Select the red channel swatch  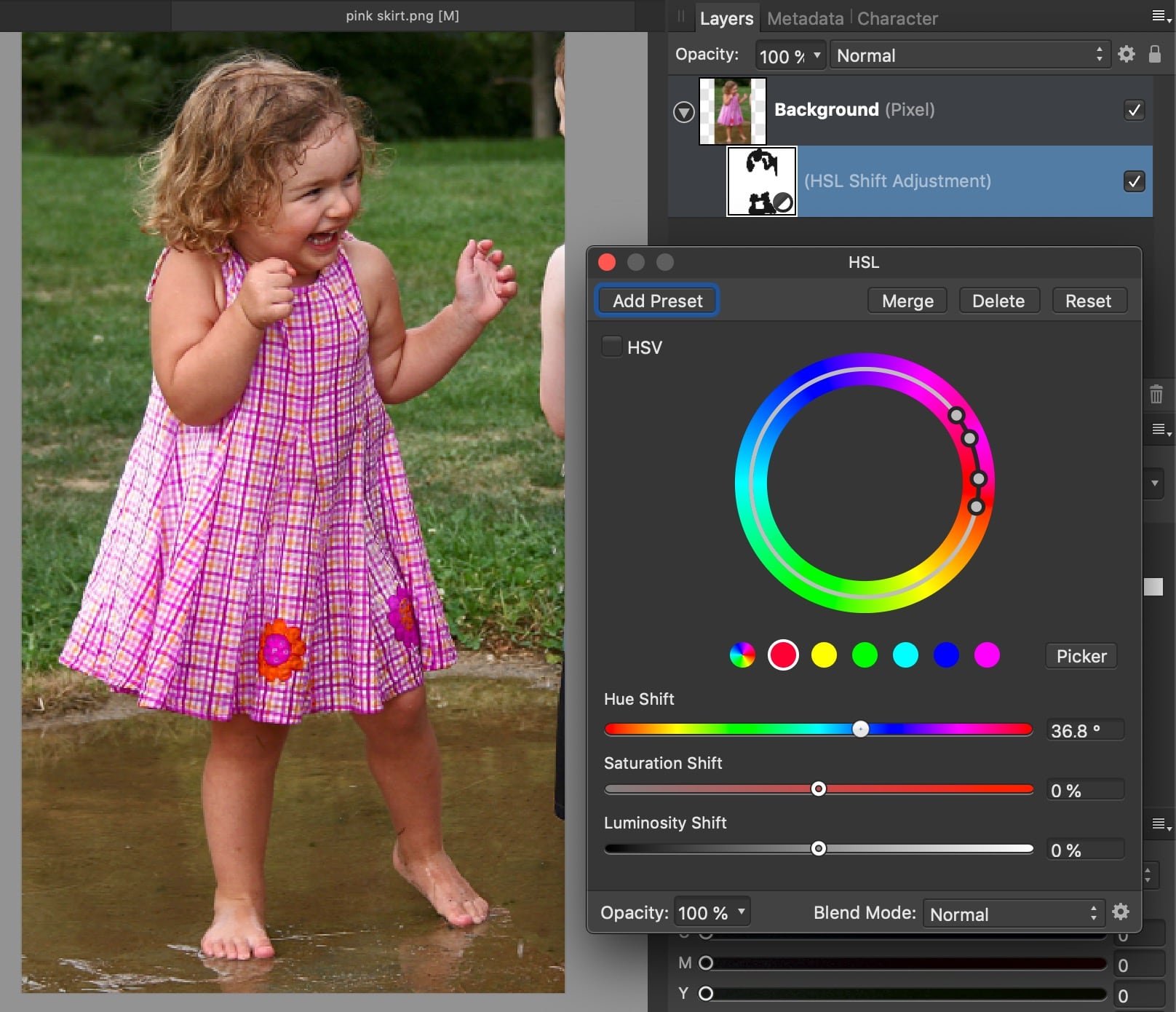point(783,655)
